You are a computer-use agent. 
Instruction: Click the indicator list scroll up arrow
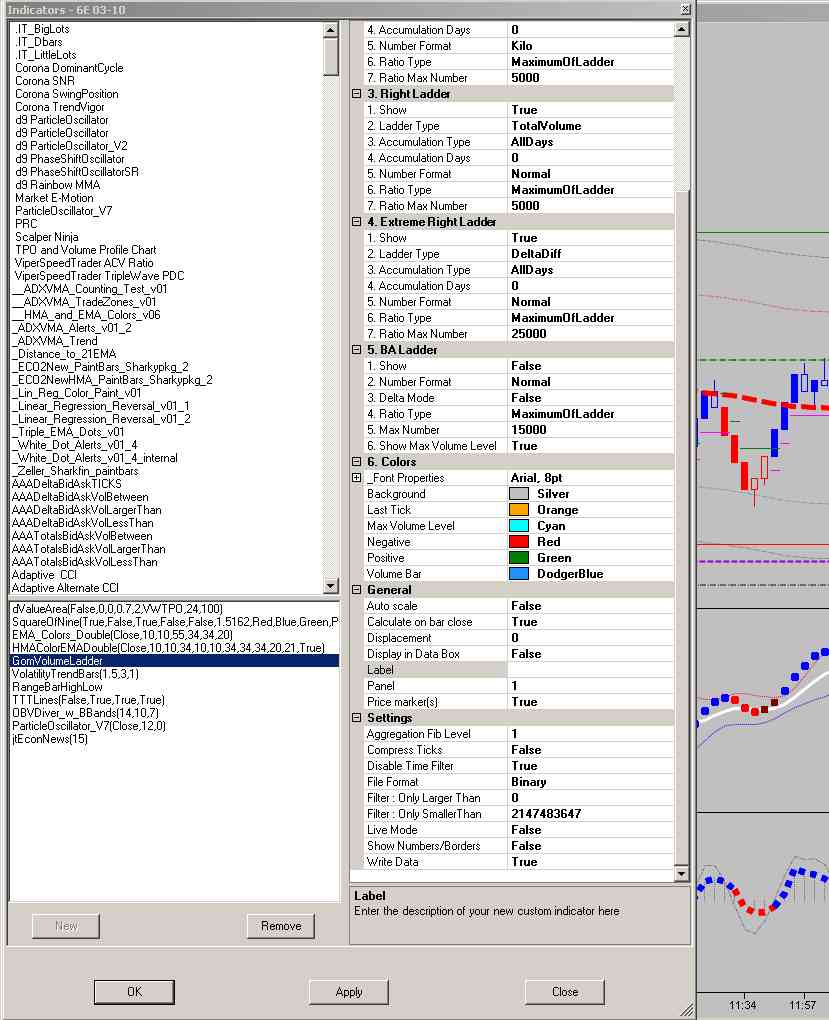pos(331,30)
